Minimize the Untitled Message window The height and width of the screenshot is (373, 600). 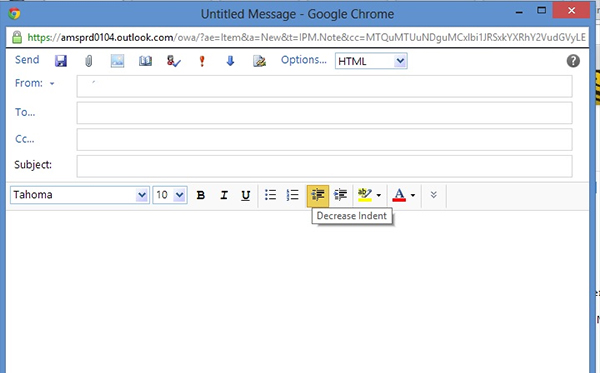(x=519, y=11)
